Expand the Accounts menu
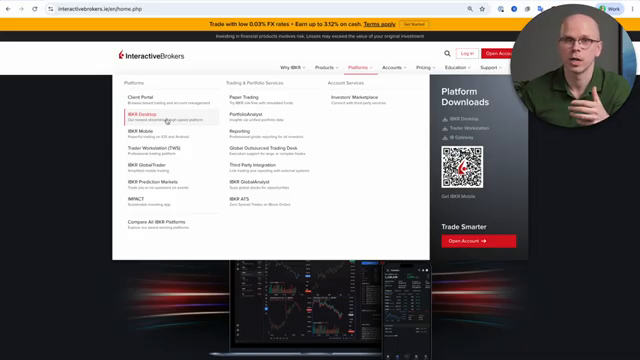The height and width of the screenshot is (360, 640). tap(394, 68)
